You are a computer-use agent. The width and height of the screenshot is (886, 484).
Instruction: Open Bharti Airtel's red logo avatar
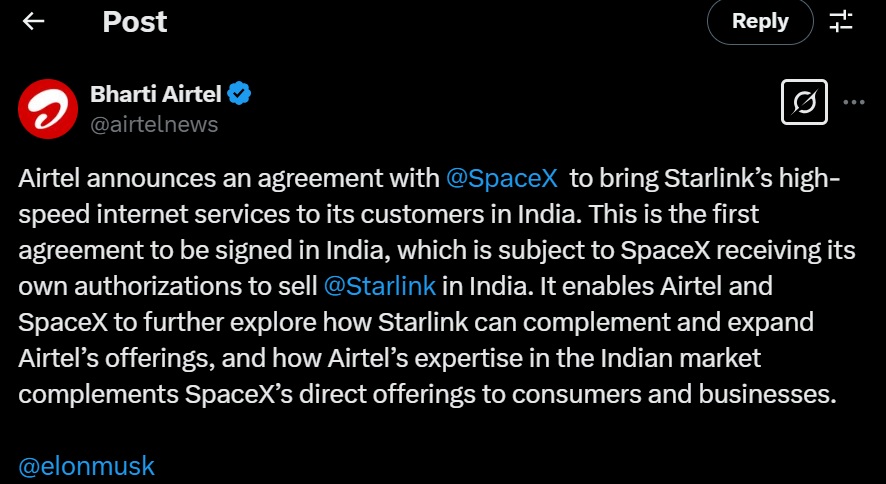(x=46, y=109)
